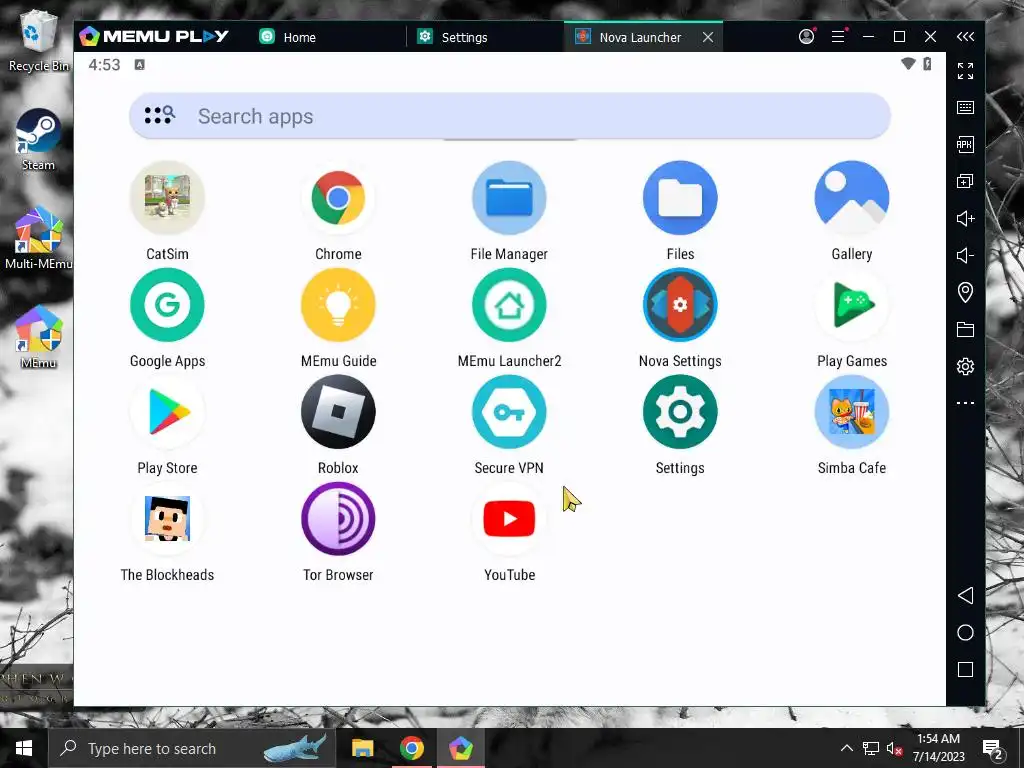The height and width of the screenshot is (768, 1024).
Task: Tap the Android back triangle button
Action: point(965,596)
